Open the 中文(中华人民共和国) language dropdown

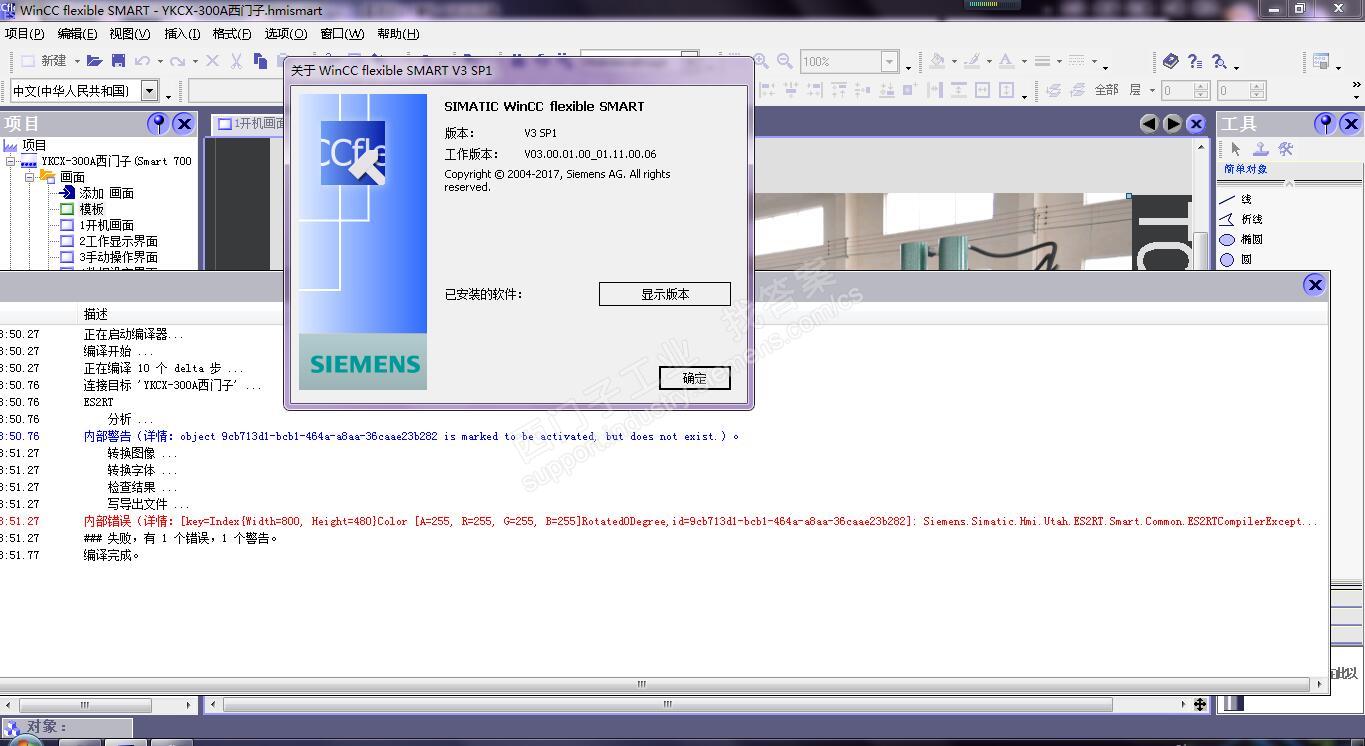tap(149, 91)
